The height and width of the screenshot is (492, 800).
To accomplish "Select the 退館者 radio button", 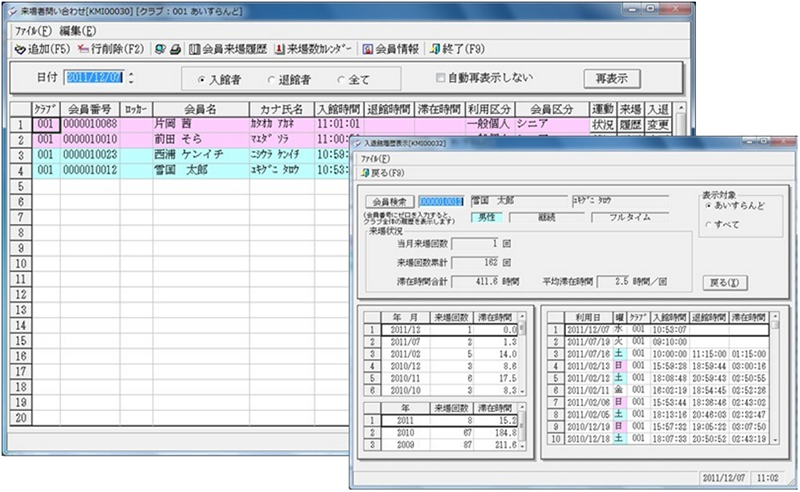I will coord(289,80).
